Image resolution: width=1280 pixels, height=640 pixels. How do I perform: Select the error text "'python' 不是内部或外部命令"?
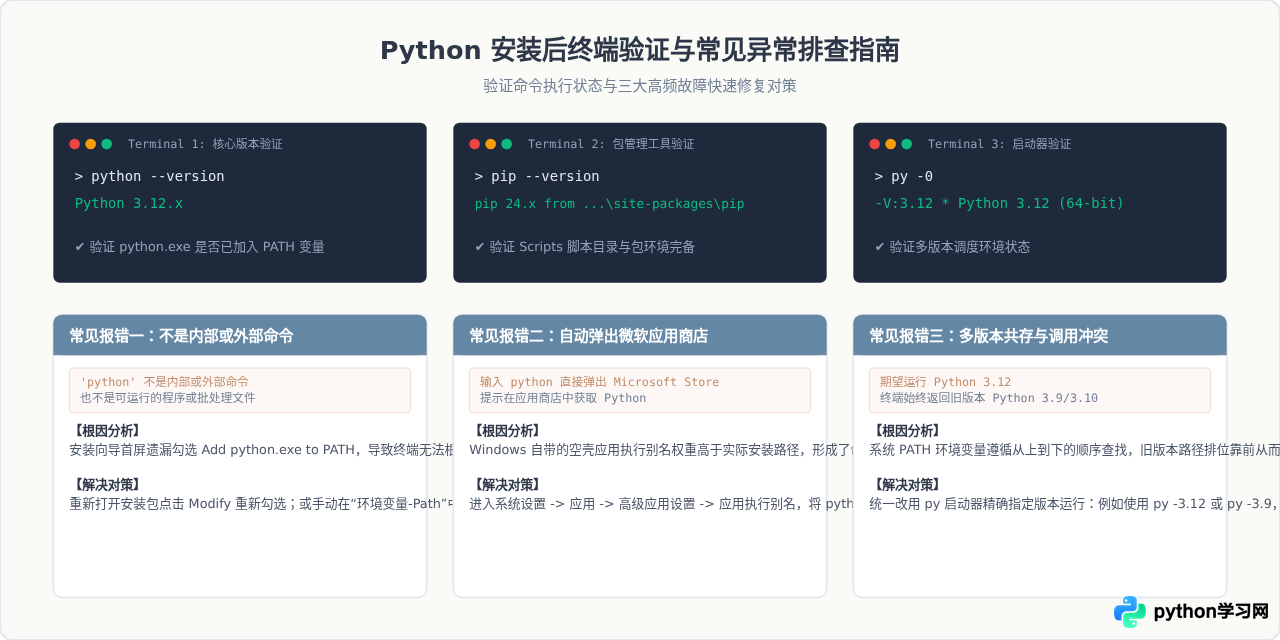(x=164, y=382)
